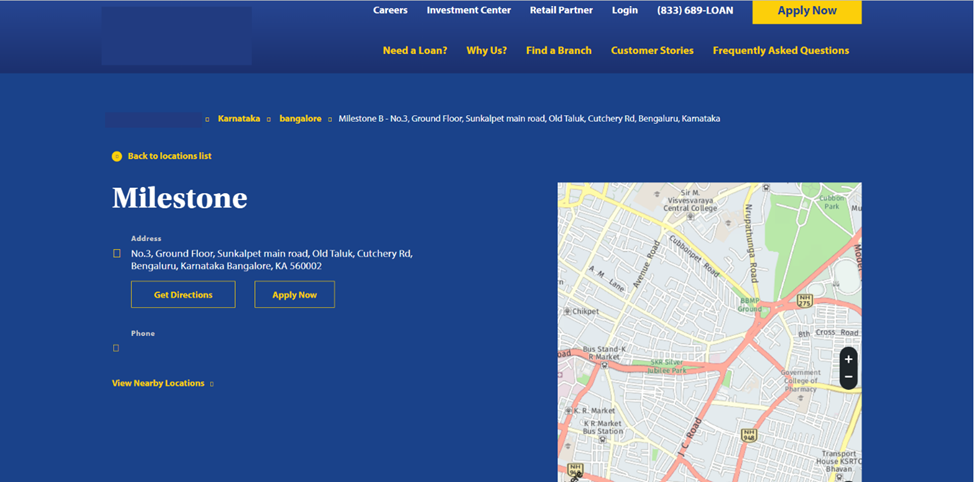The image size is (974, 482).
Task: Click the Karnataka breadcrumb link
Action: coord(239,119)
